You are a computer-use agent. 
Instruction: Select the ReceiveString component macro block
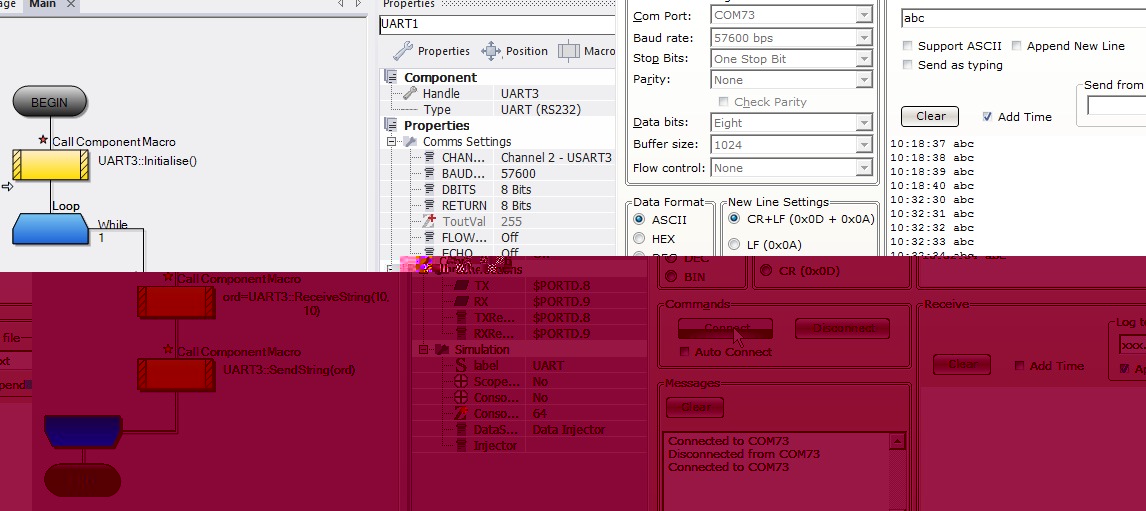click(x=176, y=302)
